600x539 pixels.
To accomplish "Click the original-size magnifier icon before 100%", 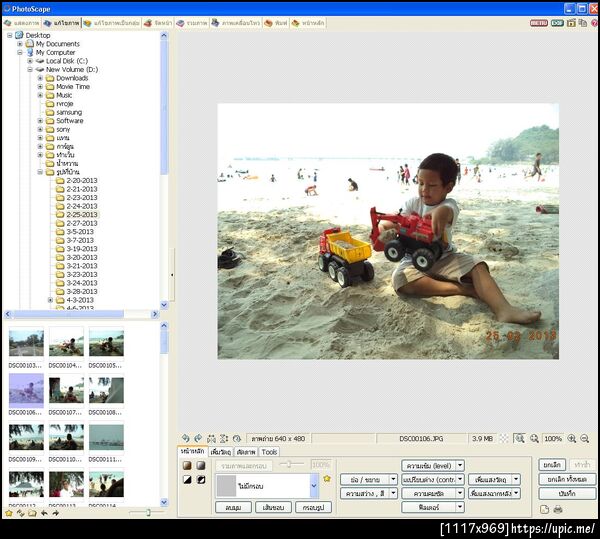I will [534, 438].
